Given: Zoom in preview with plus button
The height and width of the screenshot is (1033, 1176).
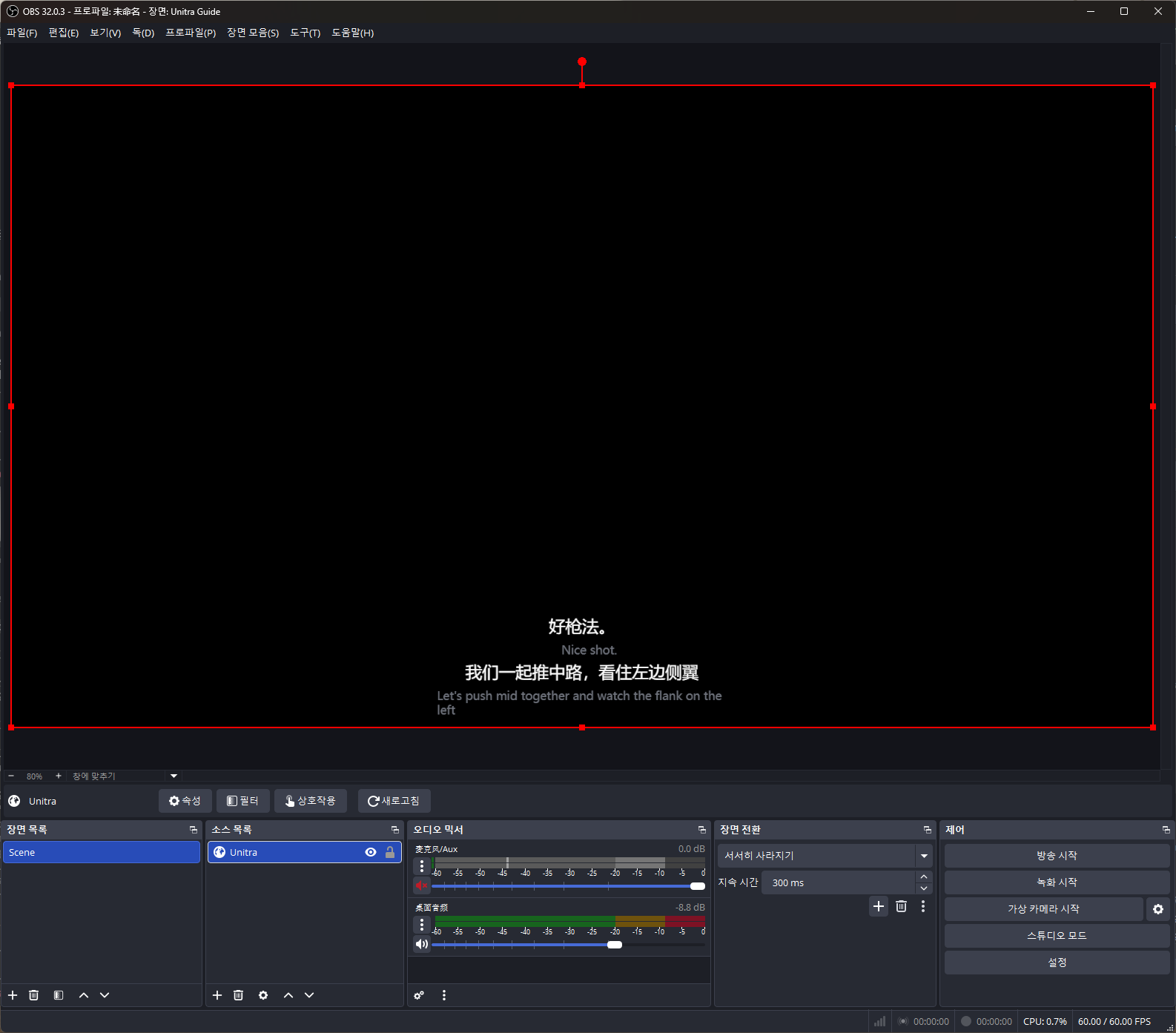Looking at the screenshot, I should (x=59, y=776).
